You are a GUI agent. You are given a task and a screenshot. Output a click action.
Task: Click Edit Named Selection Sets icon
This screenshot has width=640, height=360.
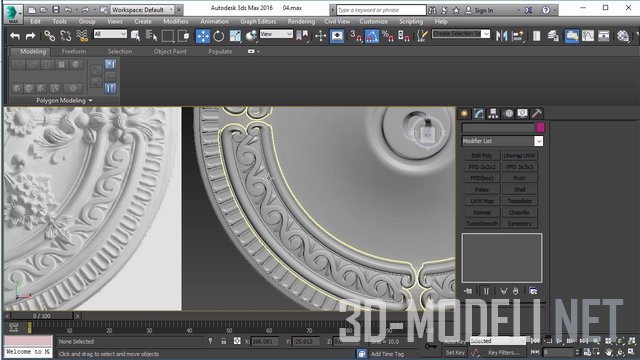(422, 36)
